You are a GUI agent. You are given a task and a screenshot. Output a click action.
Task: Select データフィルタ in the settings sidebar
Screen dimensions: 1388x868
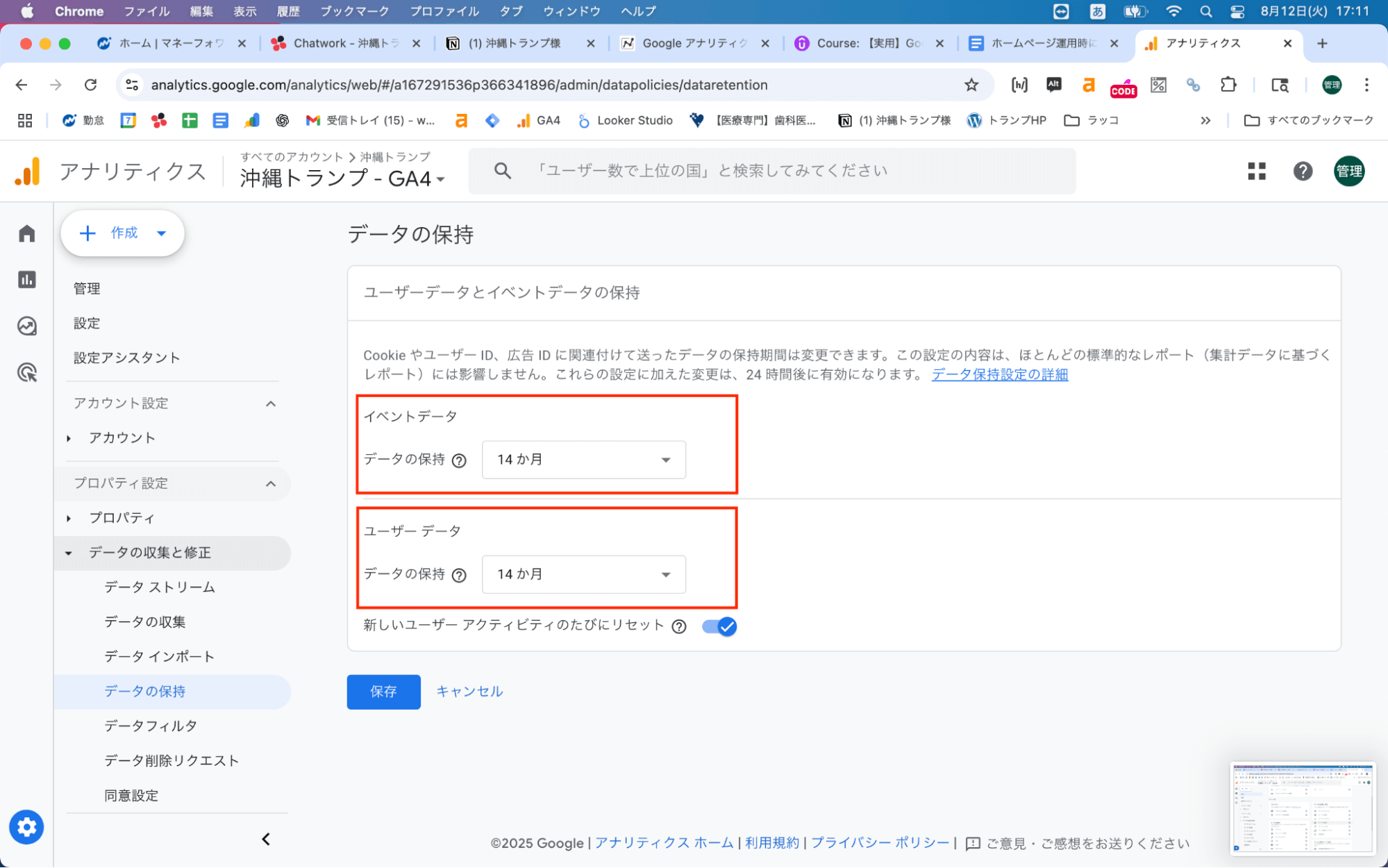click(x=149, y=726)
